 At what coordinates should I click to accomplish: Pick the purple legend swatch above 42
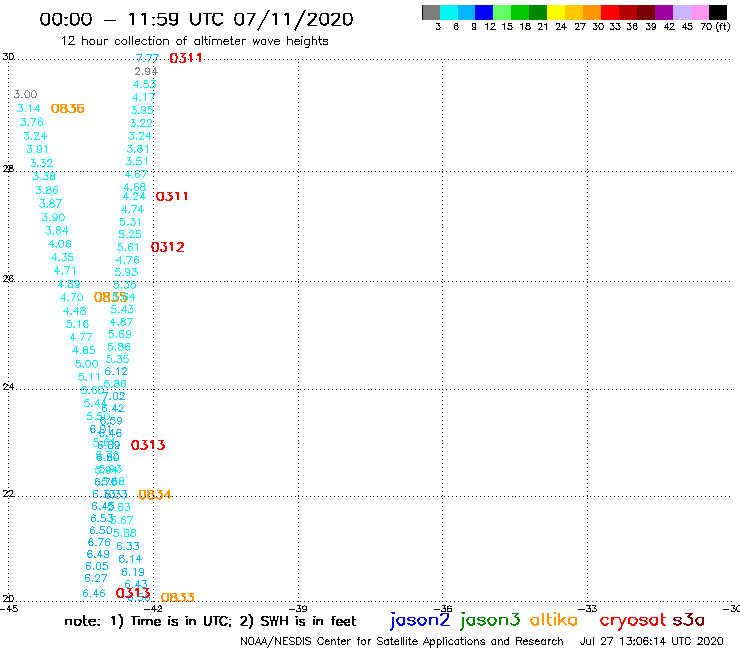(664, 12)
